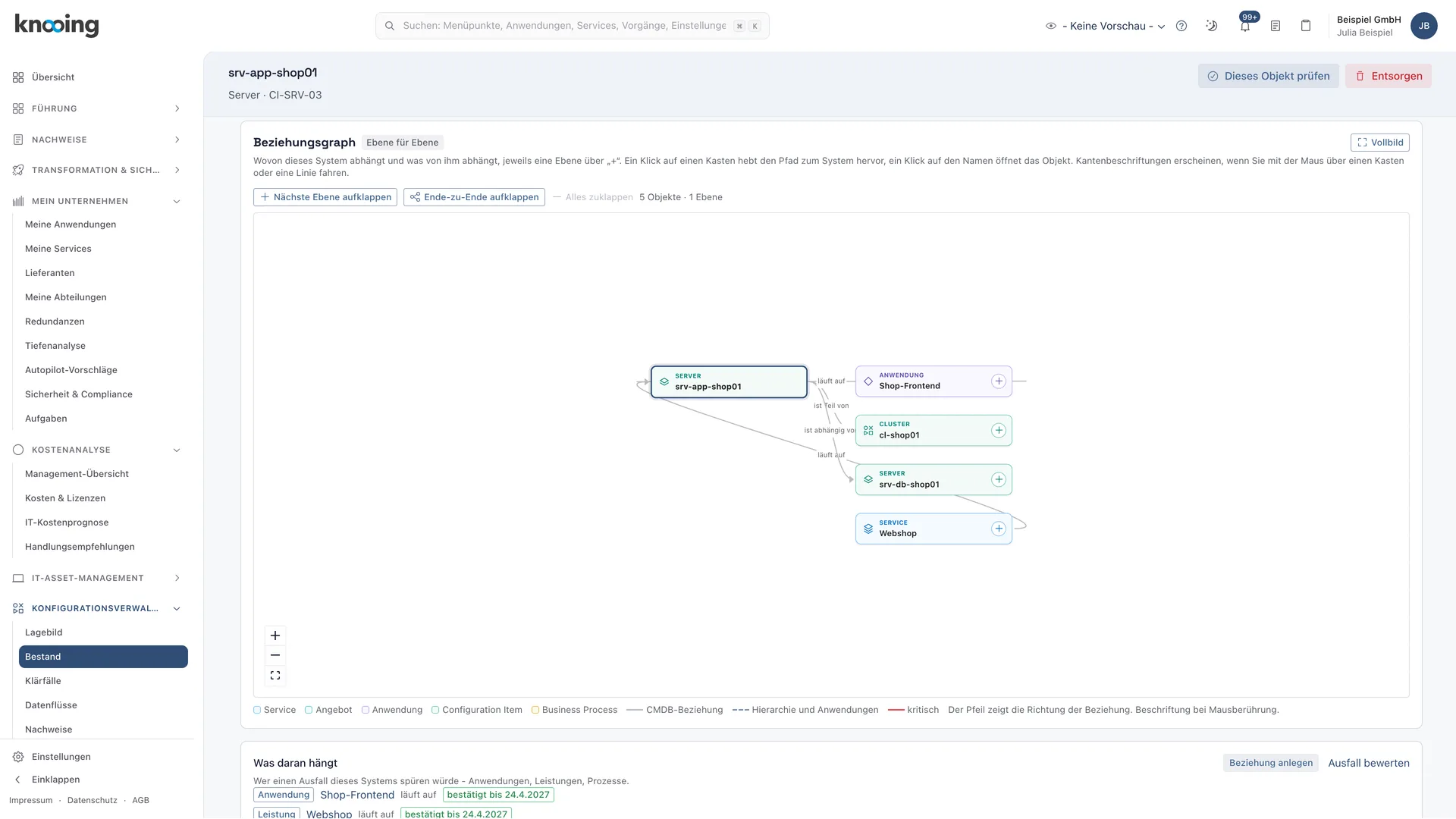Image resolution: width=1456 pixels, height=819 pixels.
Task: Click the help question mark icon
Action: (1181, 26)
